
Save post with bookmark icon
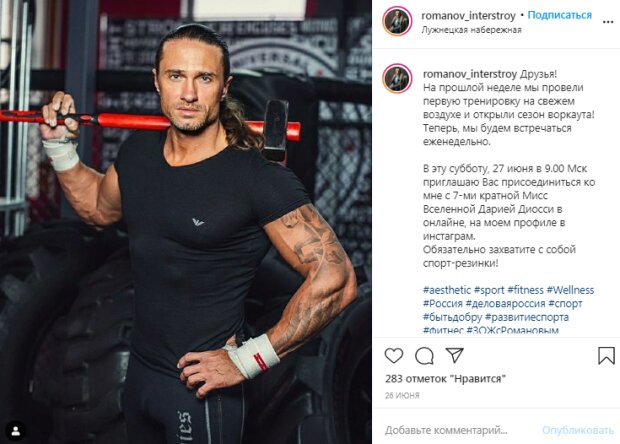click(x=606, y=355)
